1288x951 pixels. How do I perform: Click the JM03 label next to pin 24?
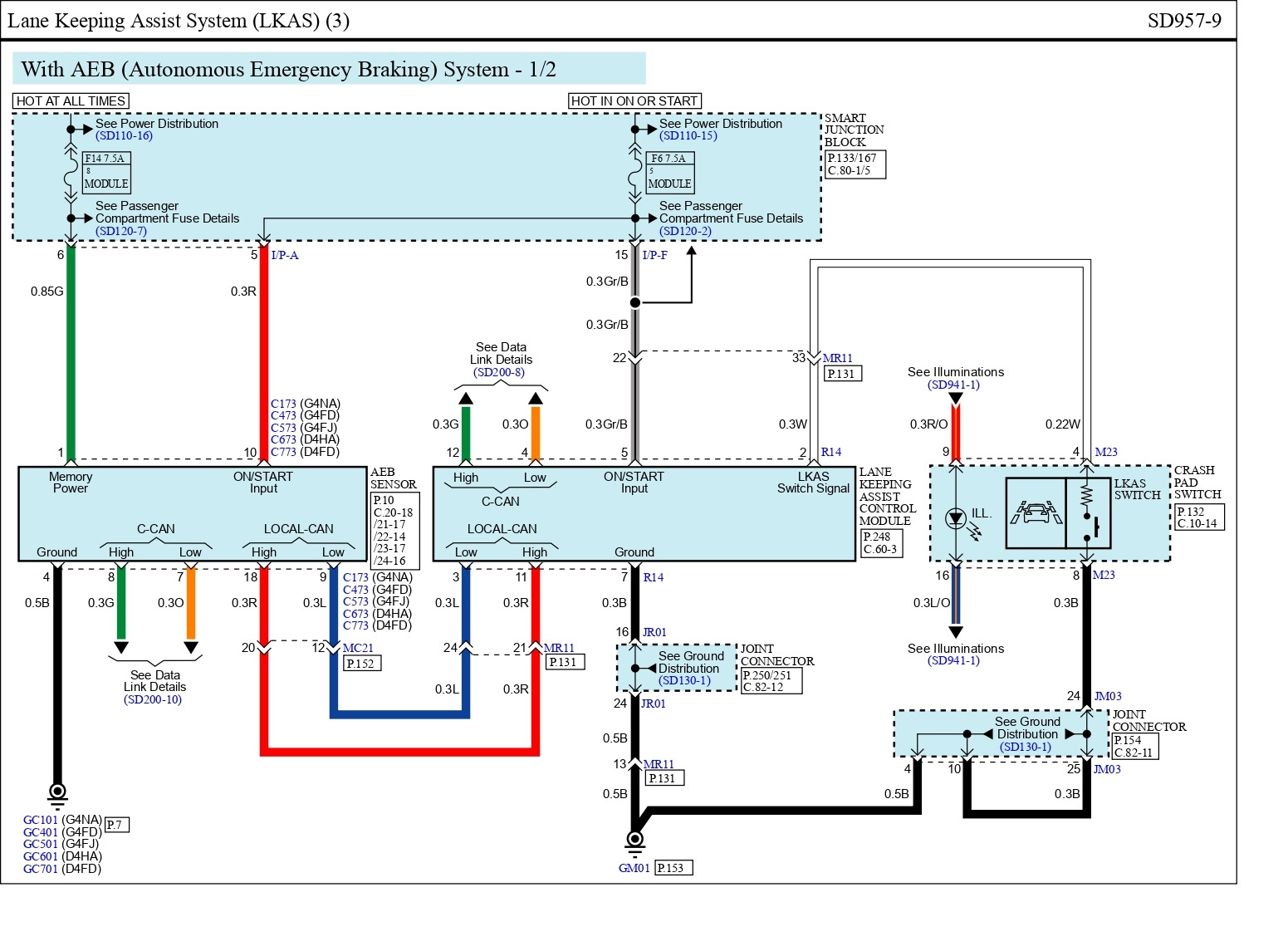1108,697
